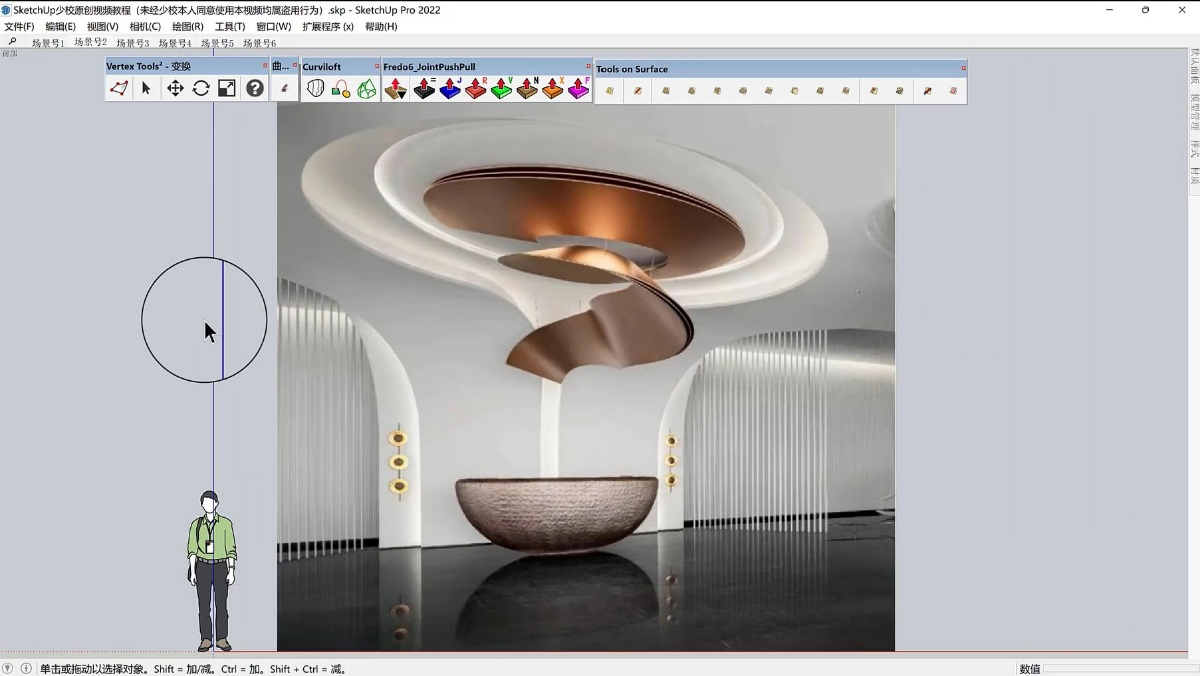The height and width of the screenshot is (676, 1200).
Task: Click the status bar info circle icon
Action: tap(26, 668)
